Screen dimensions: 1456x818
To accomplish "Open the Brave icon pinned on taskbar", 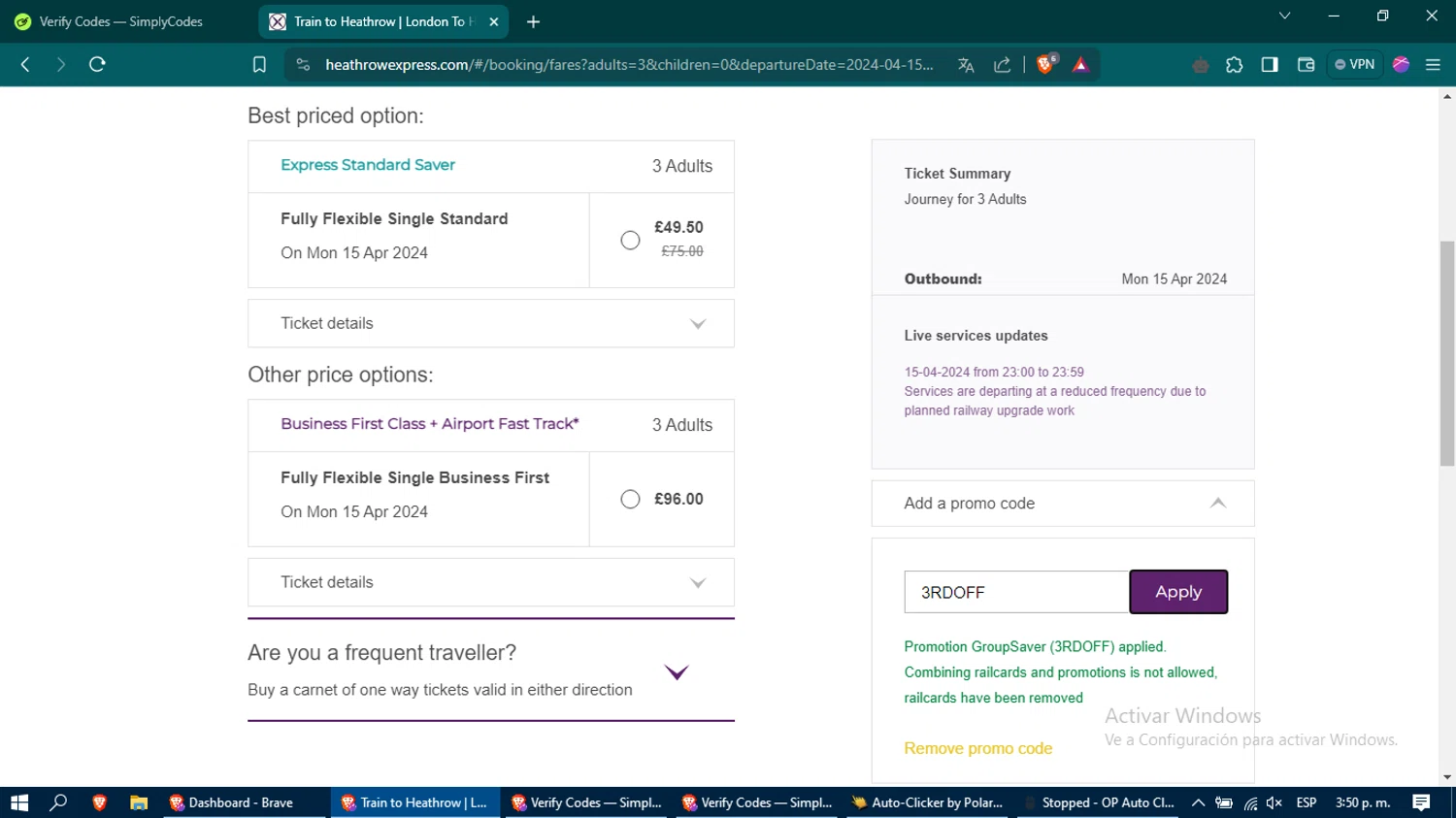I will (x=99, y=802).
